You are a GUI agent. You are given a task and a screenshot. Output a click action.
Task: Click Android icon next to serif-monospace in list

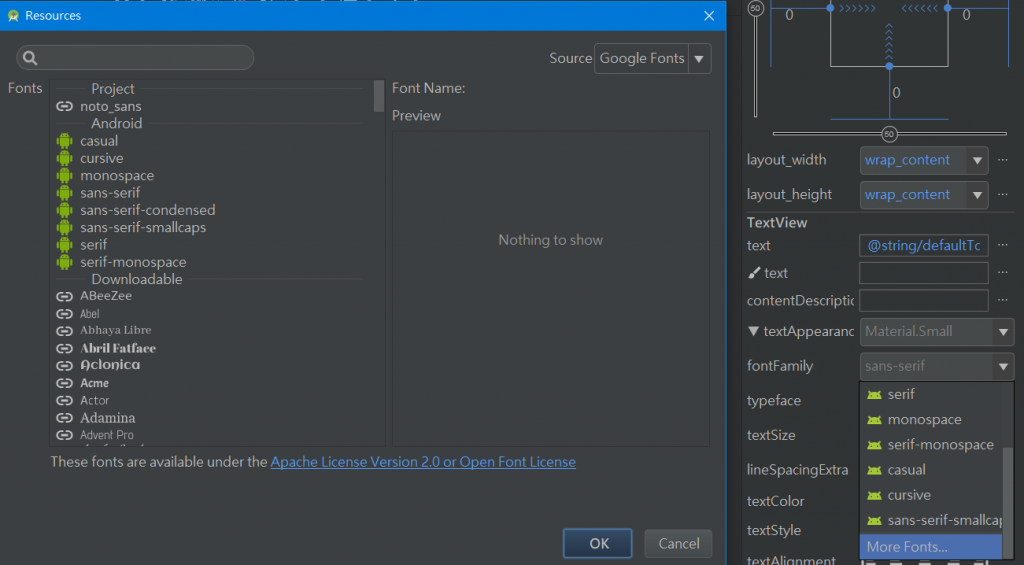(x=64, y=262)
